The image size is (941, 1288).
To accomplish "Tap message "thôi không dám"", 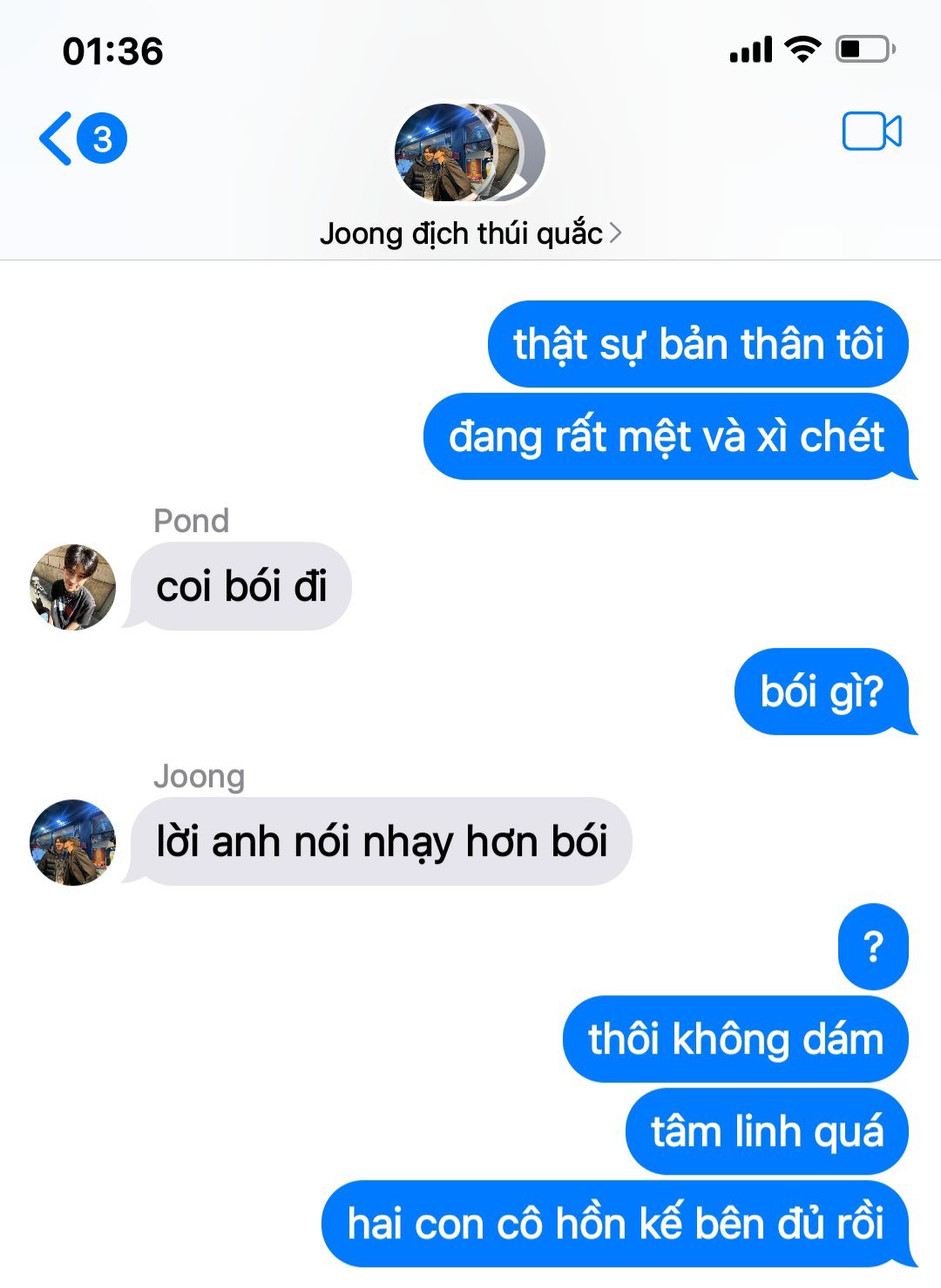I will click(735, 1039).
